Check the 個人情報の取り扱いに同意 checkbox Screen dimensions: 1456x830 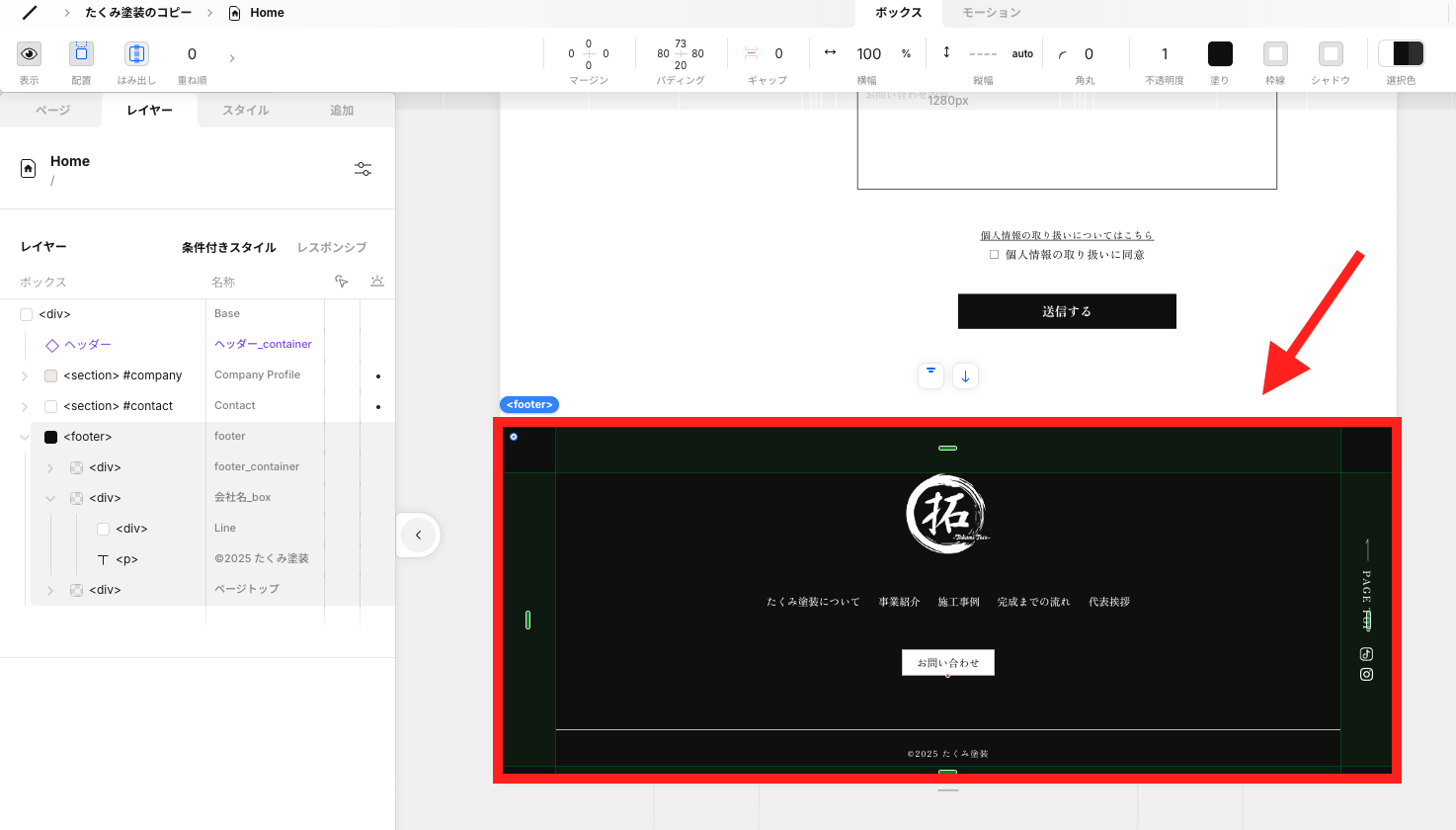(994, 255)
